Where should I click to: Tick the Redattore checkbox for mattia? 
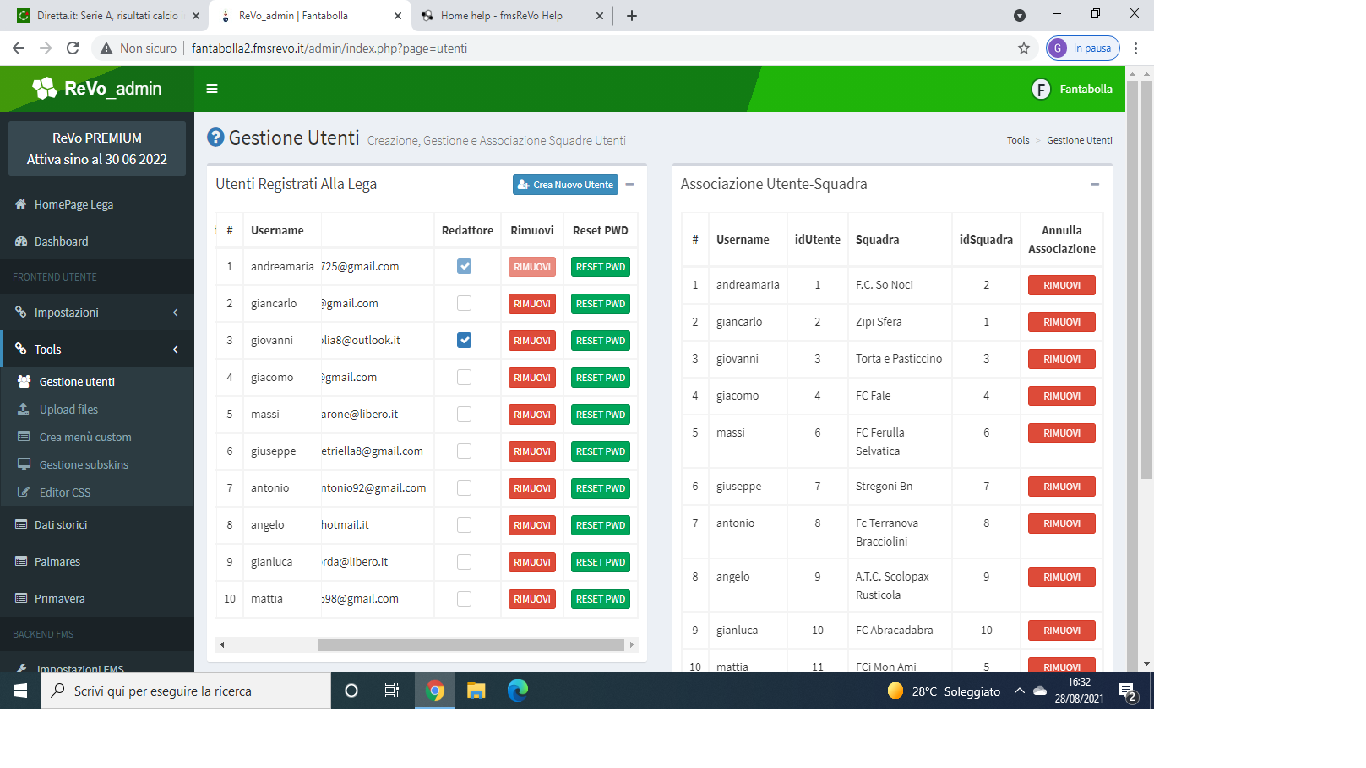[x=464, y=599]
